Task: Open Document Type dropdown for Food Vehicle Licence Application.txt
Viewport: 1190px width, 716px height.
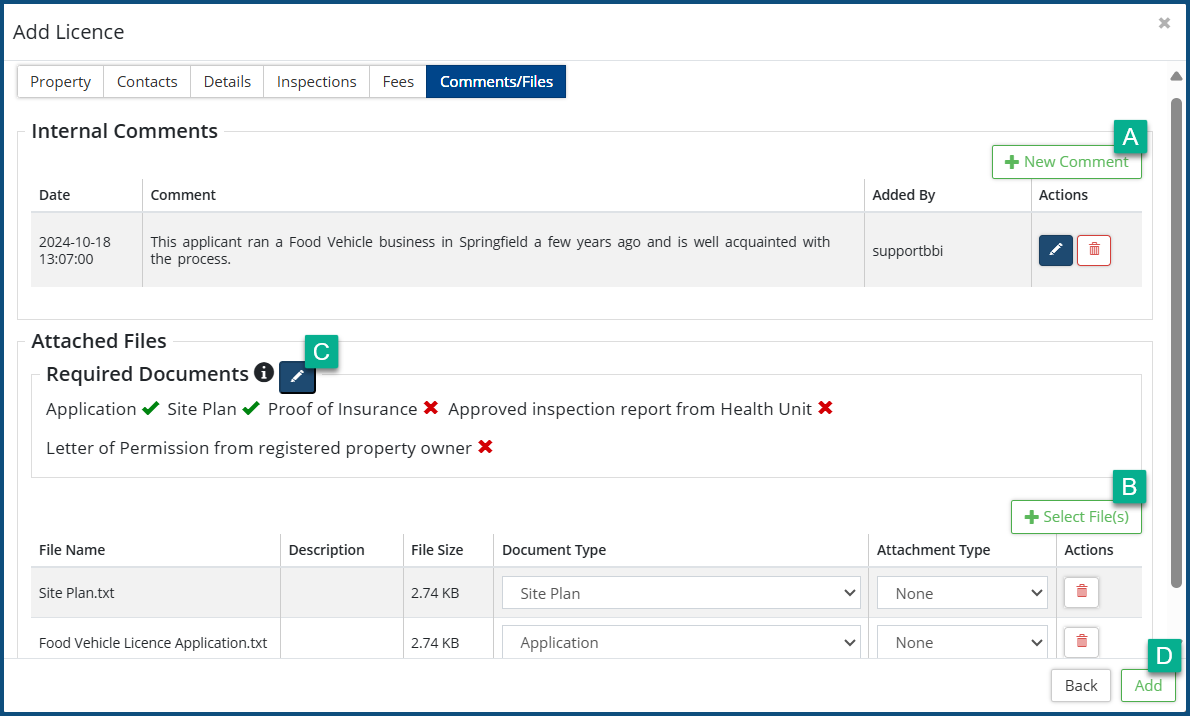Action: (681, 642)
